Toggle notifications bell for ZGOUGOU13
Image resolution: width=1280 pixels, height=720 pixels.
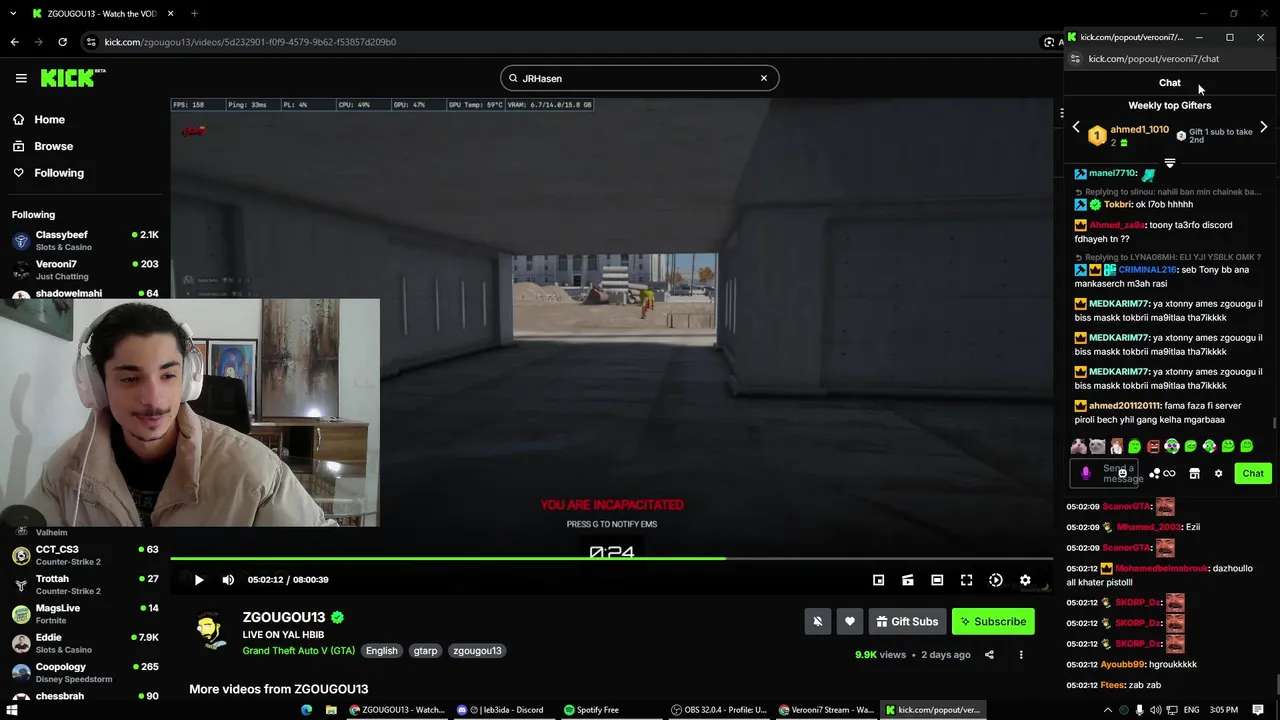[817, 621]
